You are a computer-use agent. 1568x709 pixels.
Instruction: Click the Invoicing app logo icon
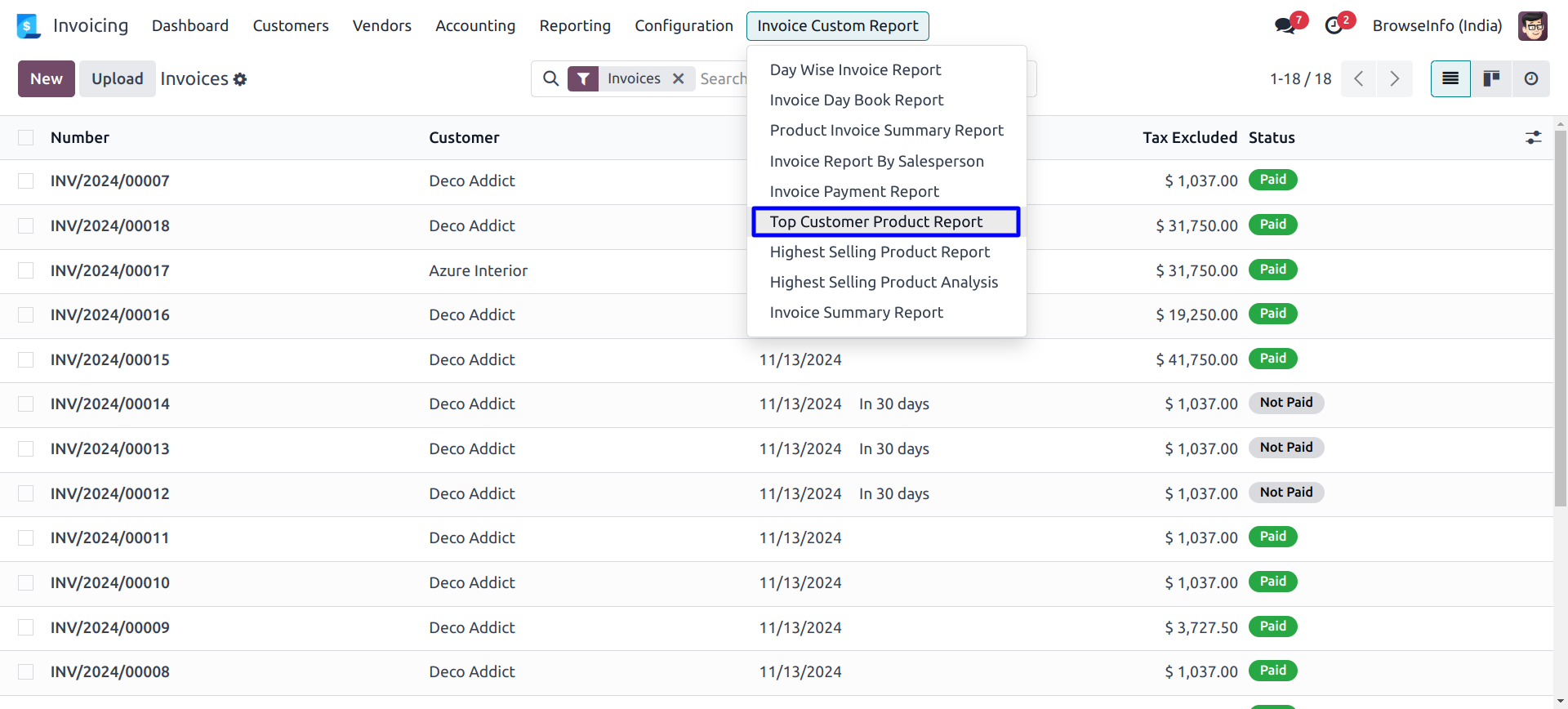point(29,26)
